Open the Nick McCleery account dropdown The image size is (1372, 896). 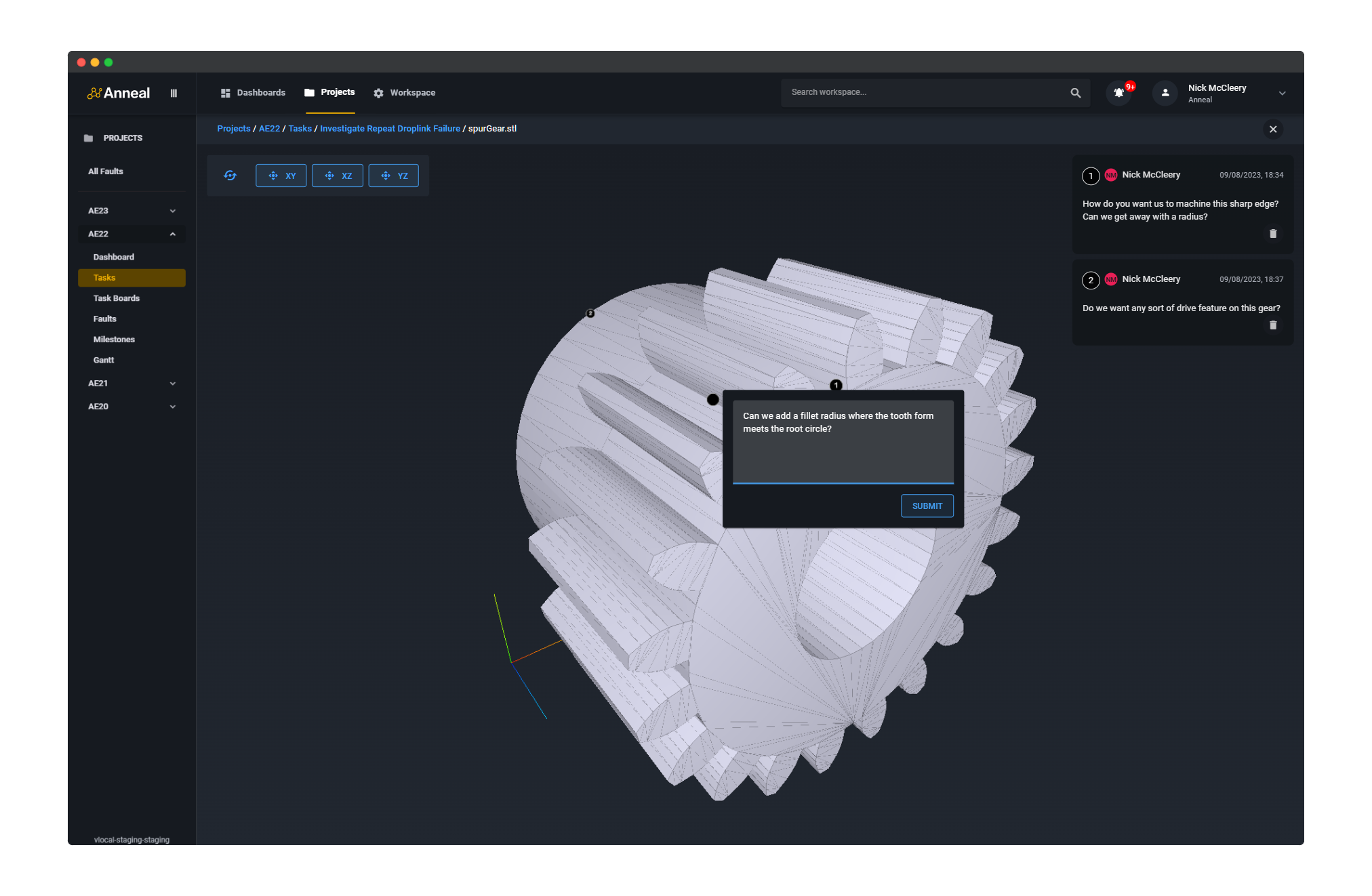point(1282,93)
